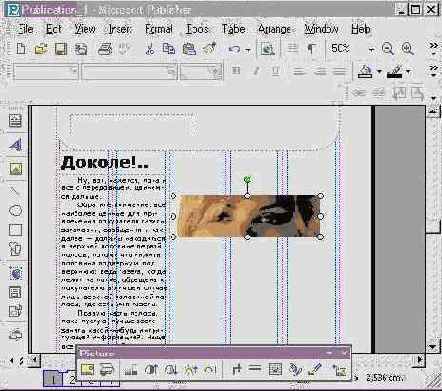Save the publication with the floppy icon
Viewport: 442px width, 391px height.
click(61, 49)
